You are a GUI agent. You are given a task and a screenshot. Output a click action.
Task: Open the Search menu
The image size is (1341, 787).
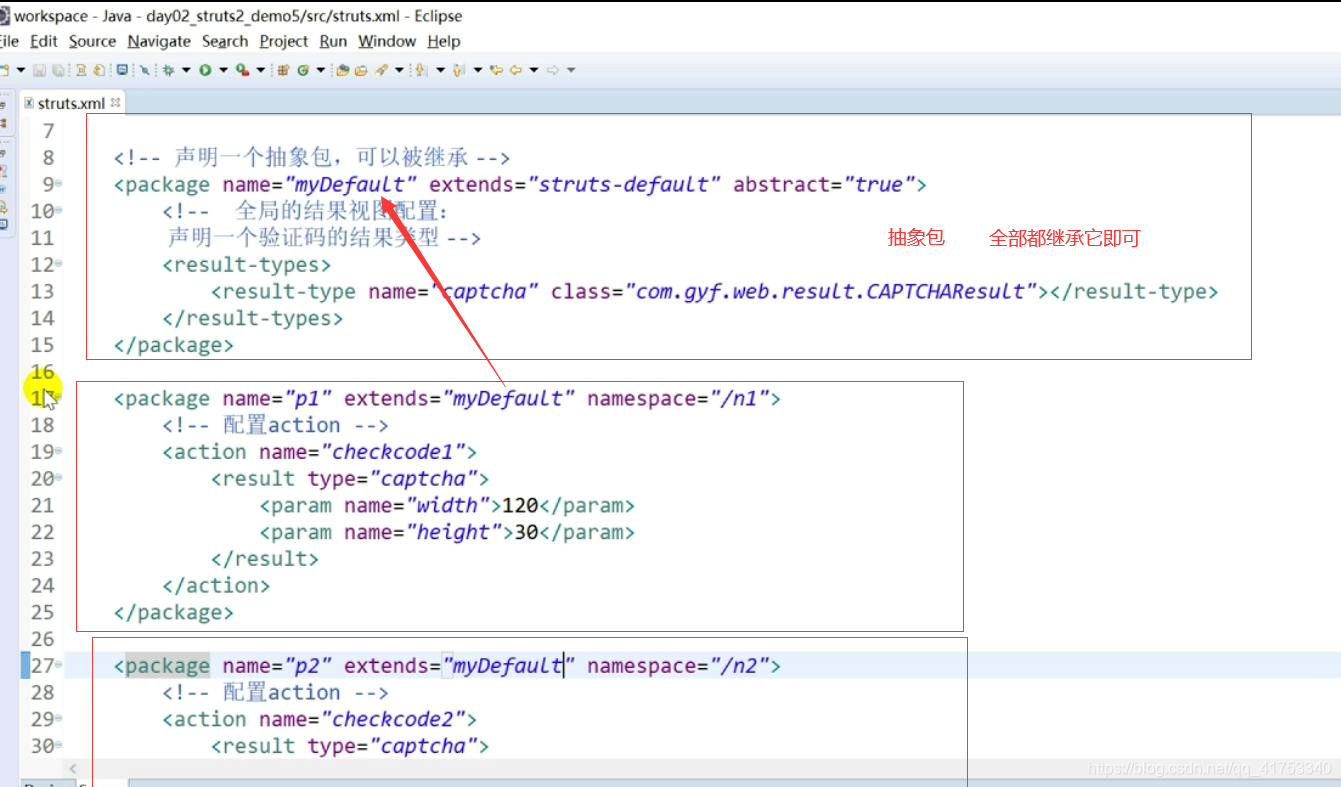tap(225, 41)
